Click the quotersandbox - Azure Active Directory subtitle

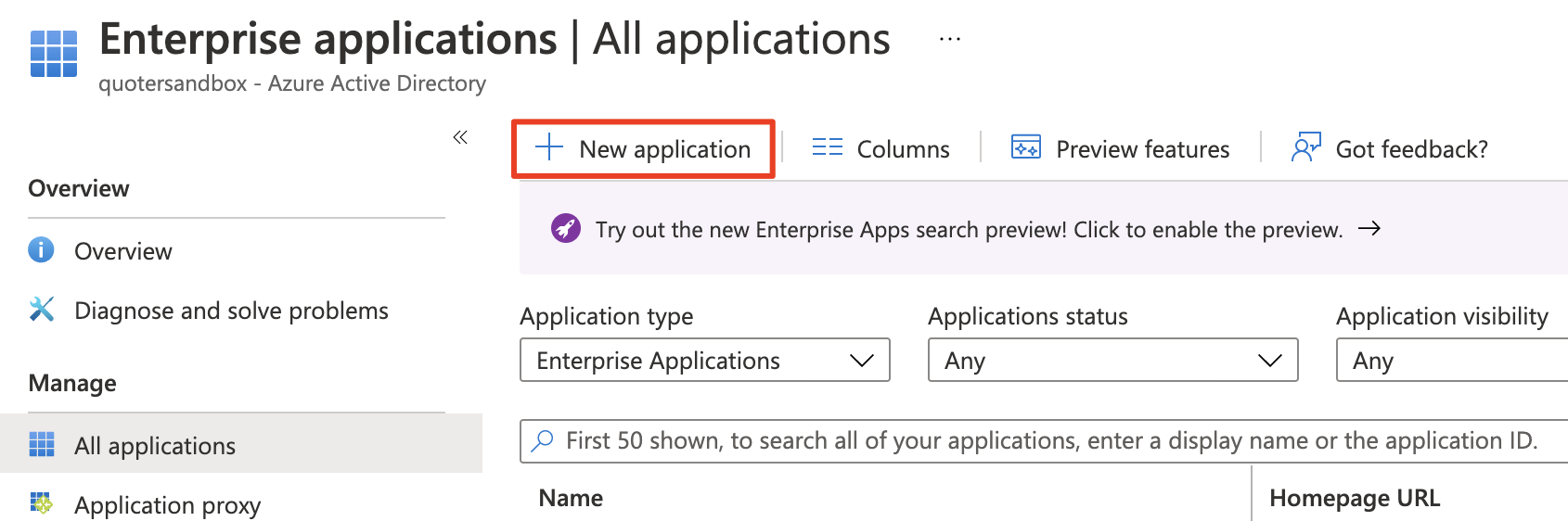pyautogui.click(x=292, y=83)
